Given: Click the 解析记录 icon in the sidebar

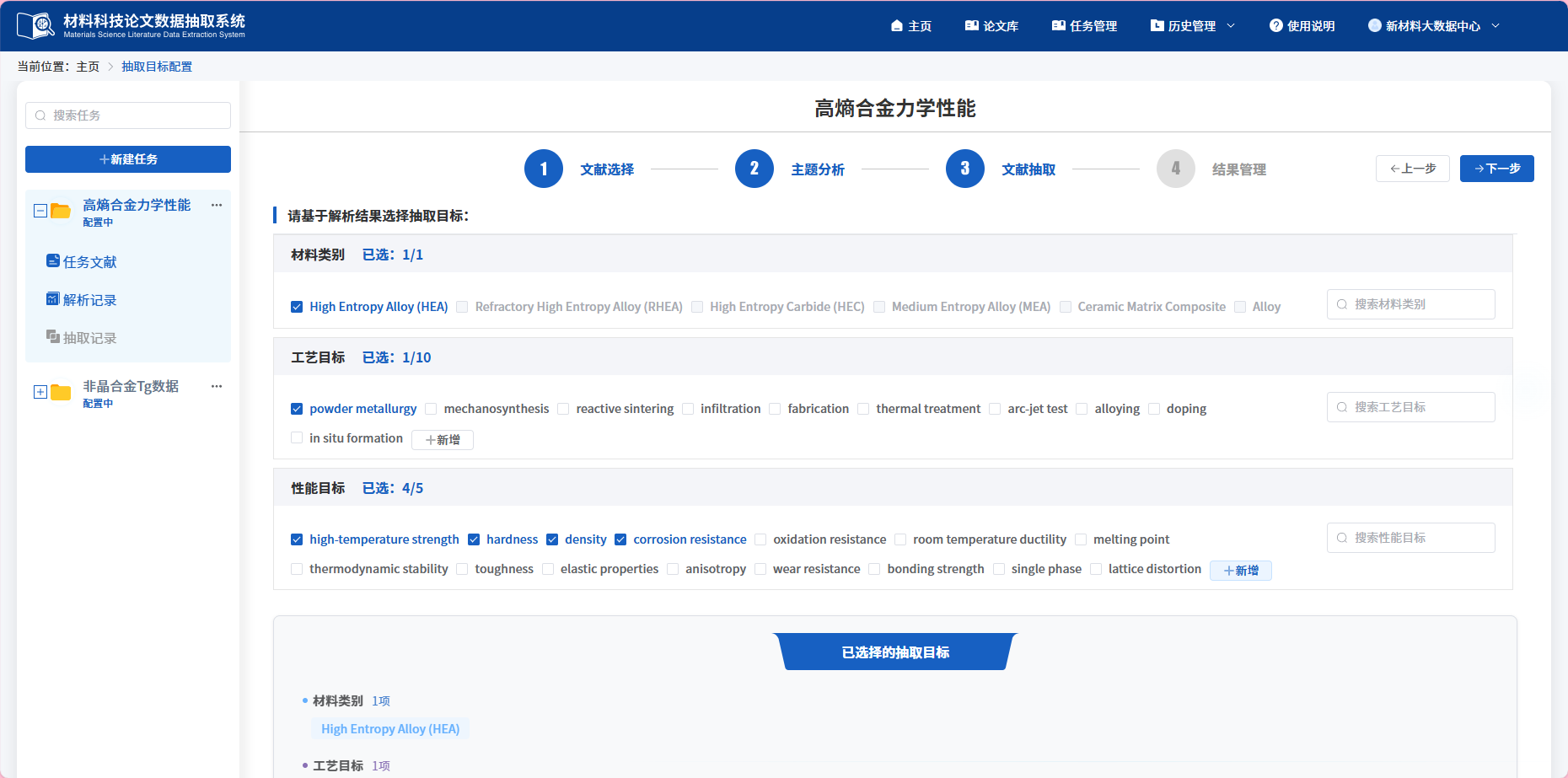Looking at the screenshot, I should point(53,299).
